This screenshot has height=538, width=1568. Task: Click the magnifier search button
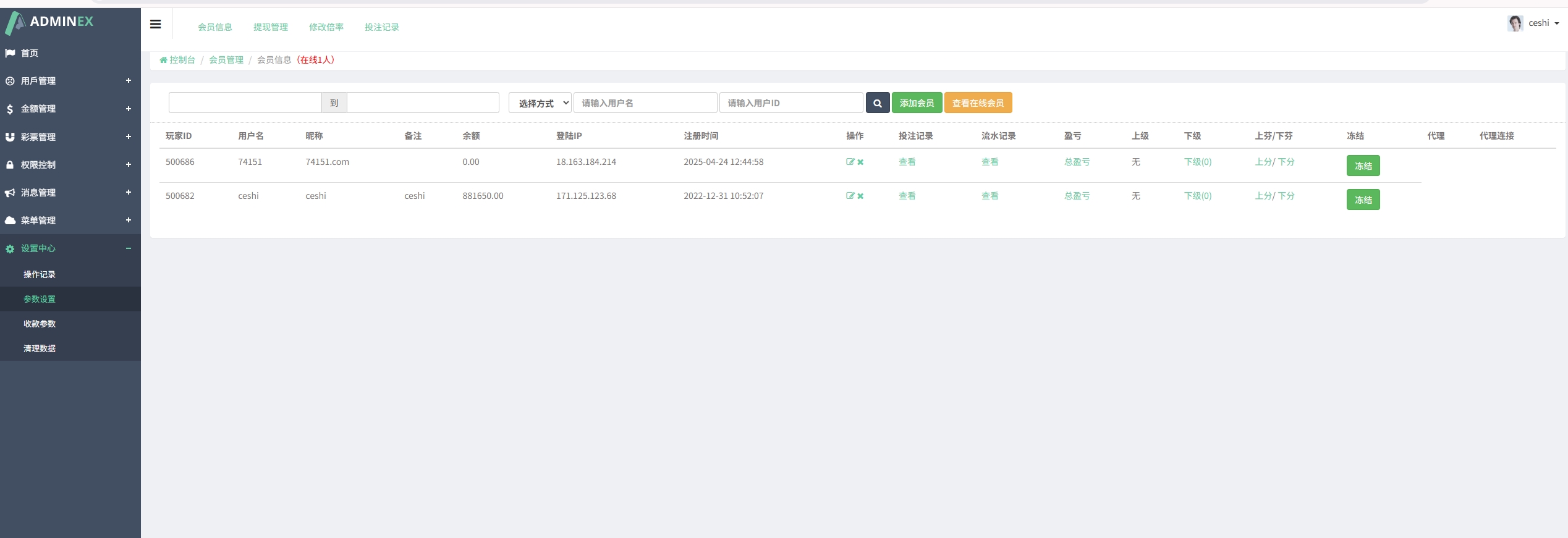click(877, 103)
